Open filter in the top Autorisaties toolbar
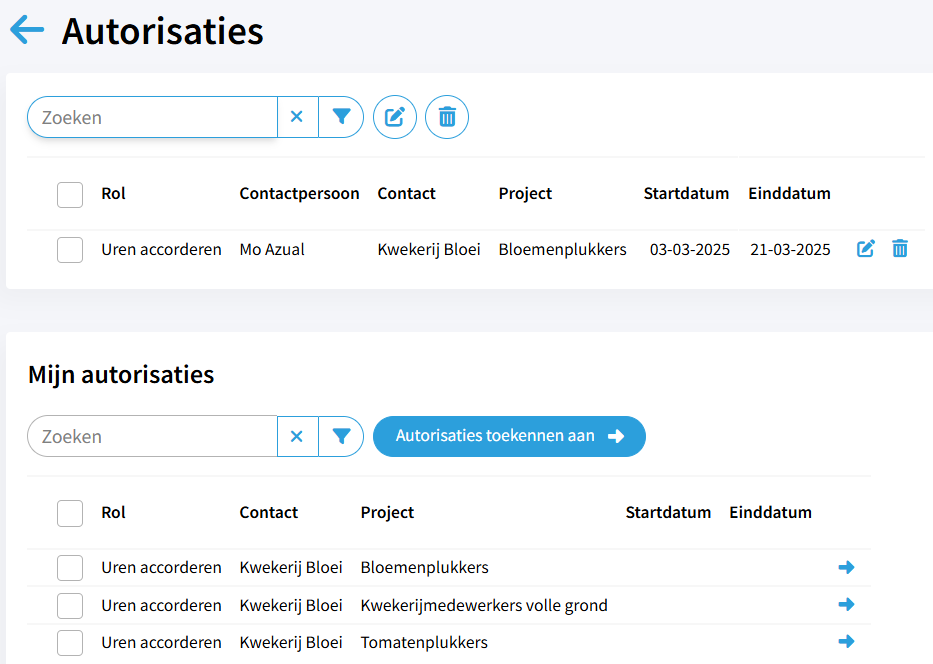This screenshot has width=933, height=664. click(341, 117)
